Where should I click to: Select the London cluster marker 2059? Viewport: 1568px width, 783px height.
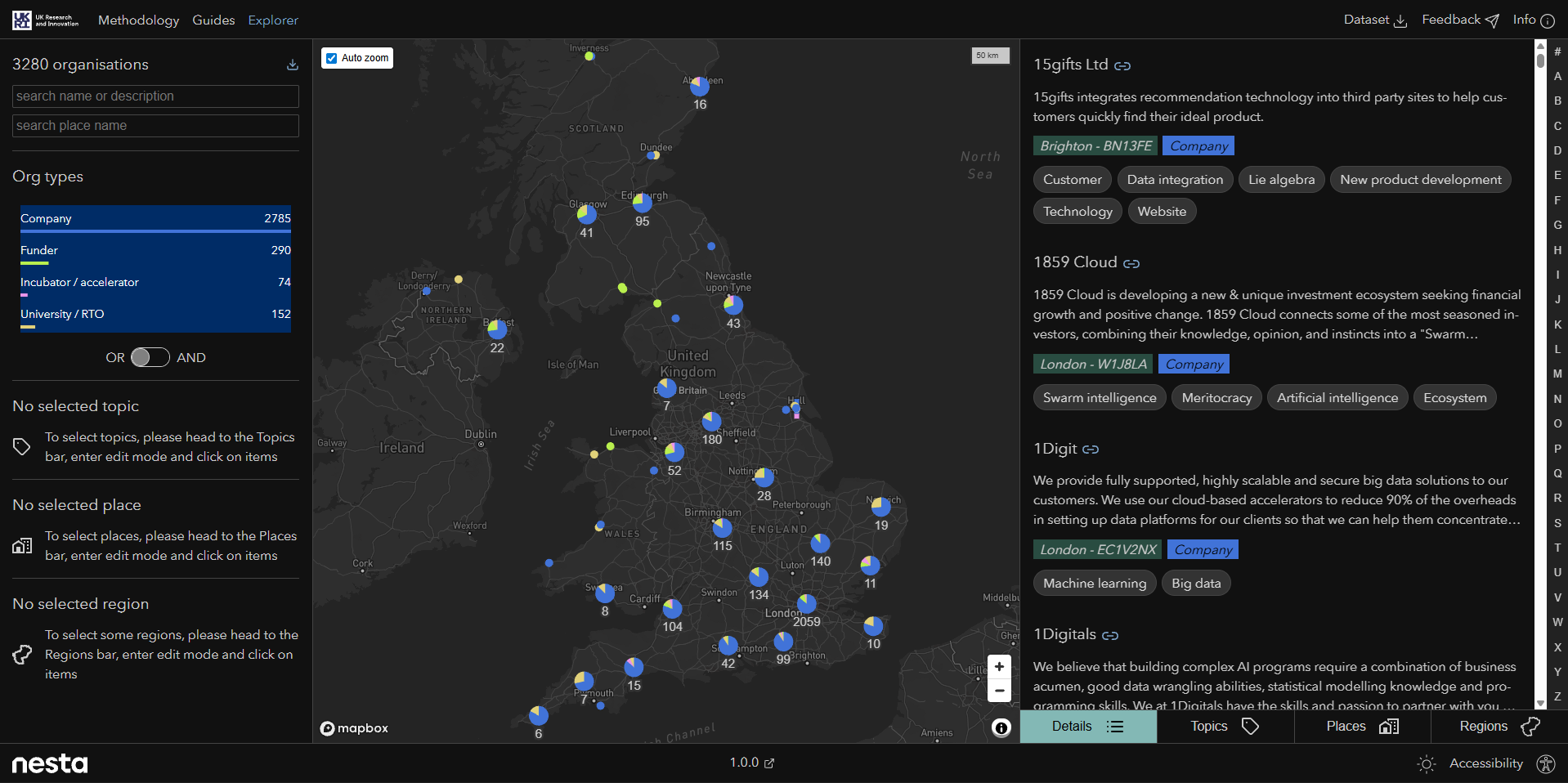[807, 604]
